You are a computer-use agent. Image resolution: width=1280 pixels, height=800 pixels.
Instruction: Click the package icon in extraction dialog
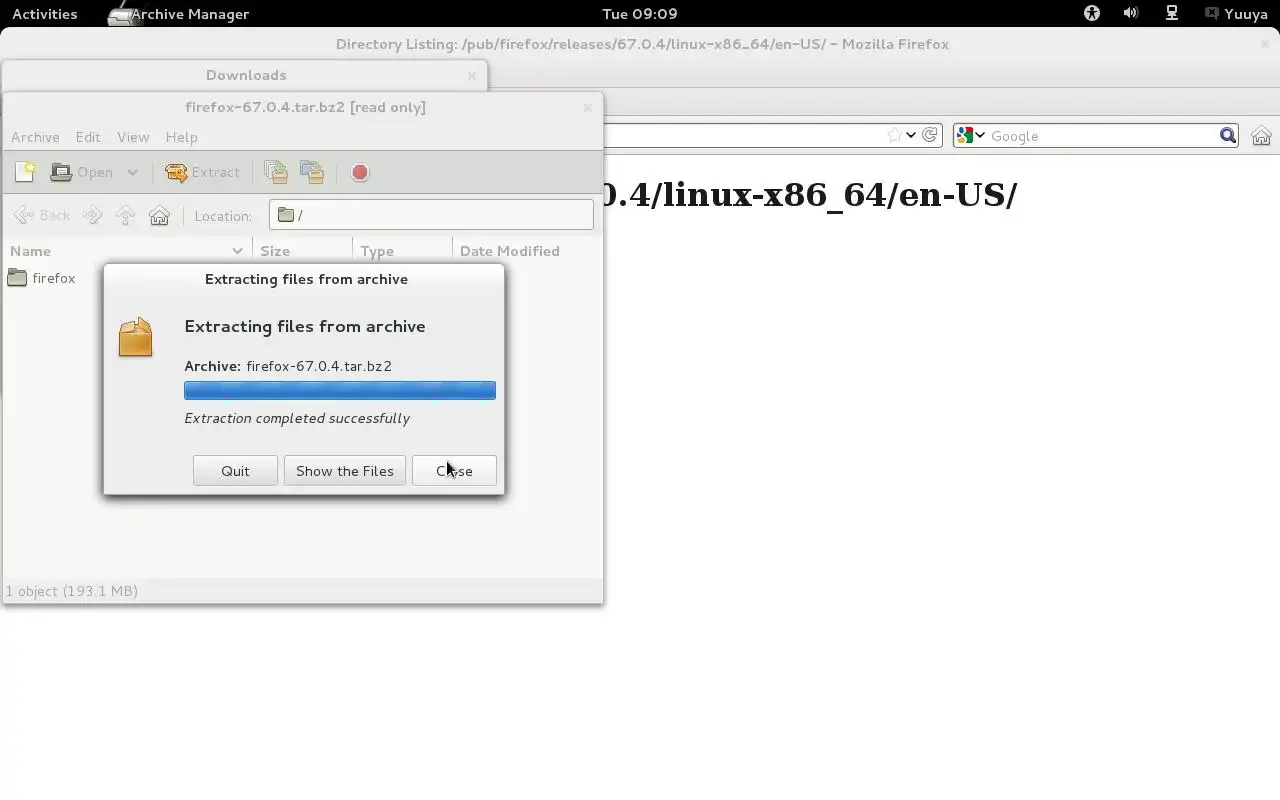click(x=136, y=337)
